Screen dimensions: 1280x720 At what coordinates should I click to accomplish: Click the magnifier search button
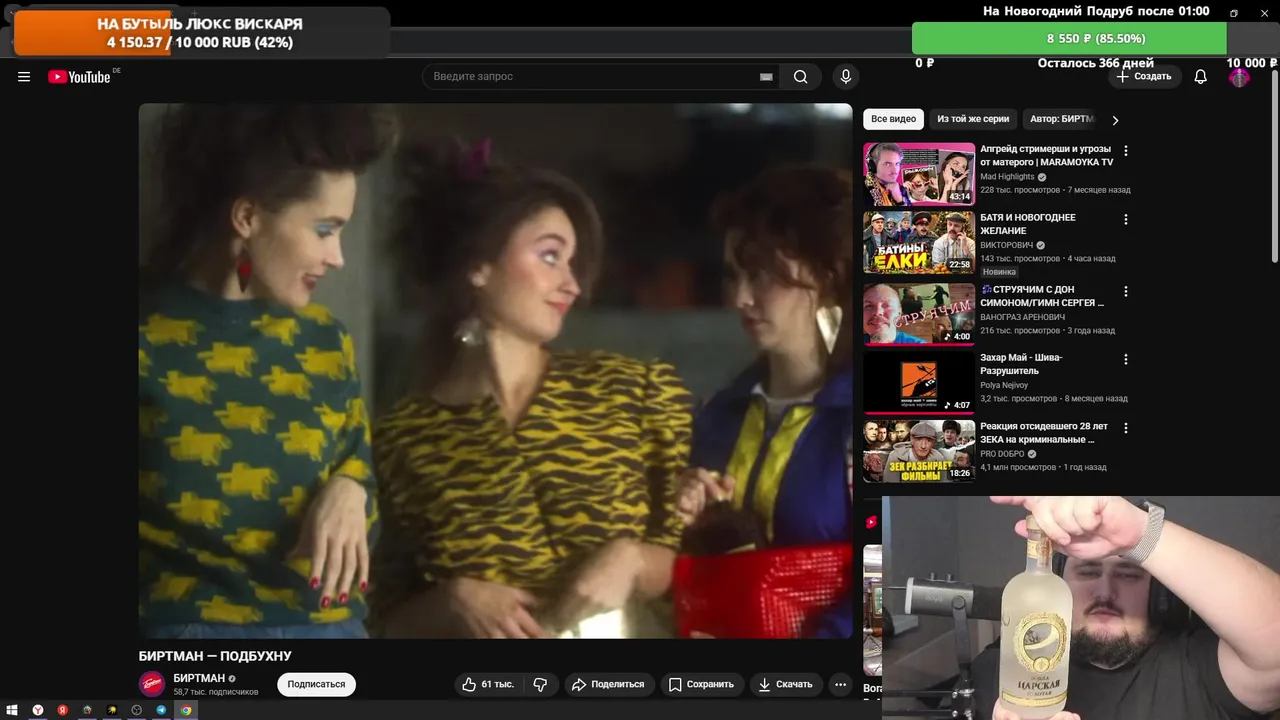(801, 77)
